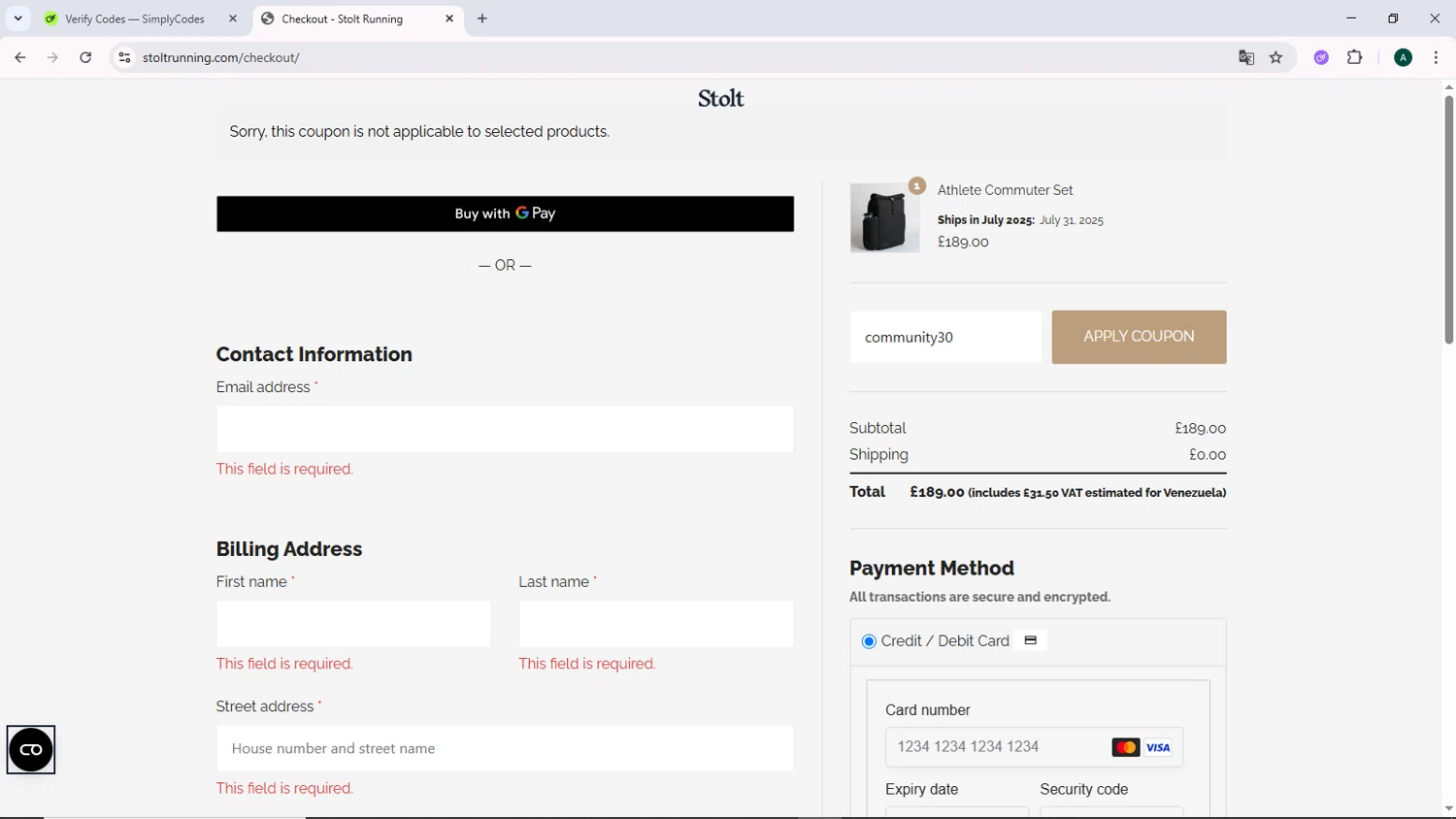
Task: Minimize the browser window
Action: click(1350, 18)
